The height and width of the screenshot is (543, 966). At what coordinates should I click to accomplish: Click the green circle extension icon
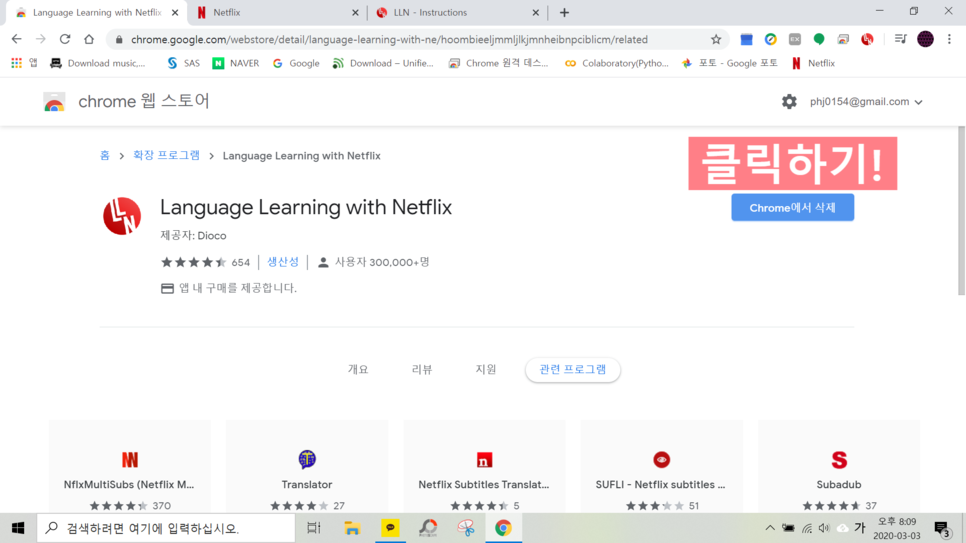[x=819, y=39]
